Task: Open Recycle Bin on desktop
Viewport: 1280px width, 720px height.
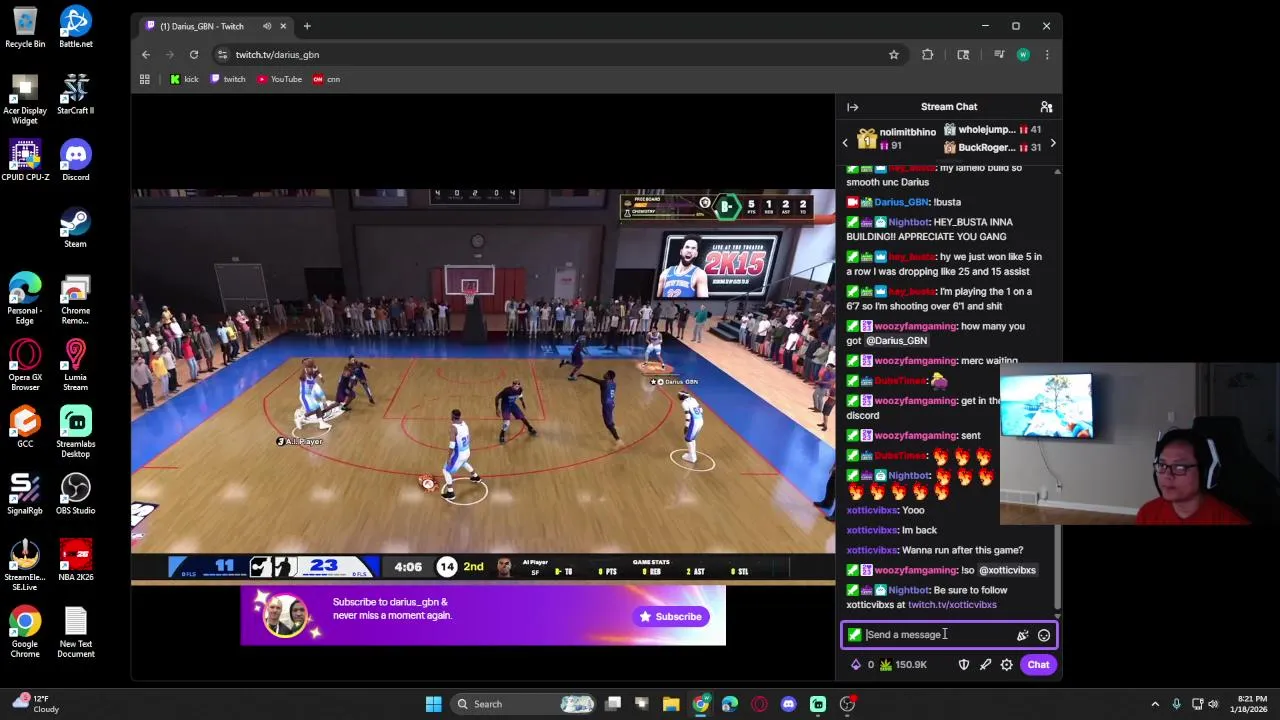Action: click(25, 27)
